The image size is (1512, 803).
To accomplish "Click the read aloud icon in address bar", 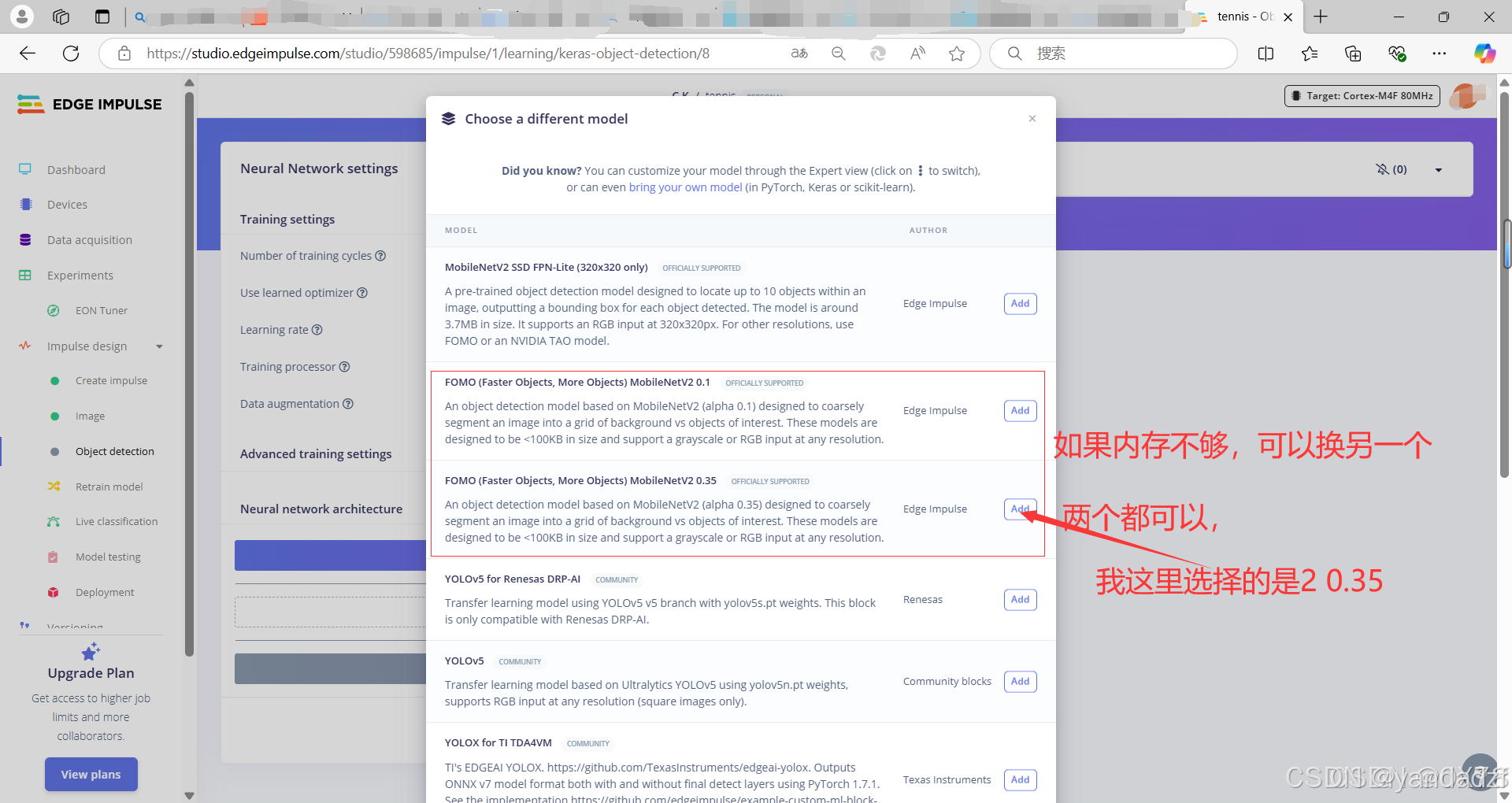I will (x=917, y=54).
